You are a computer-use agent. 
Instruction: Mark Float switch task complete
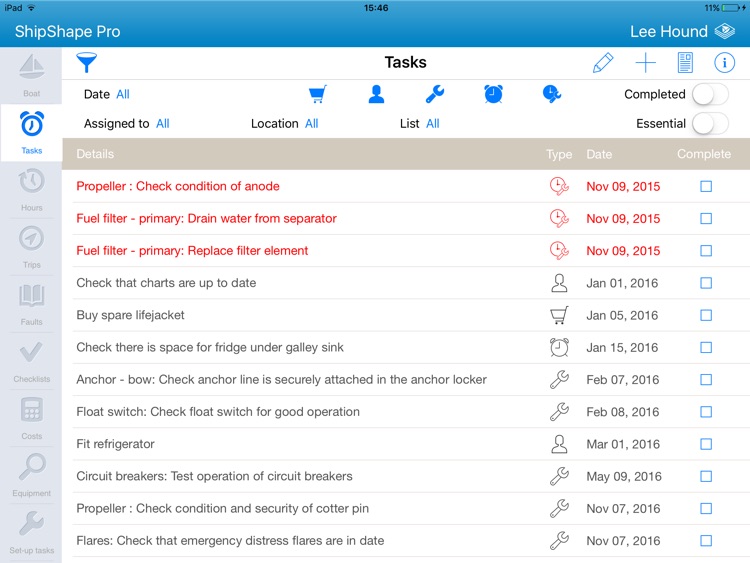706,412
